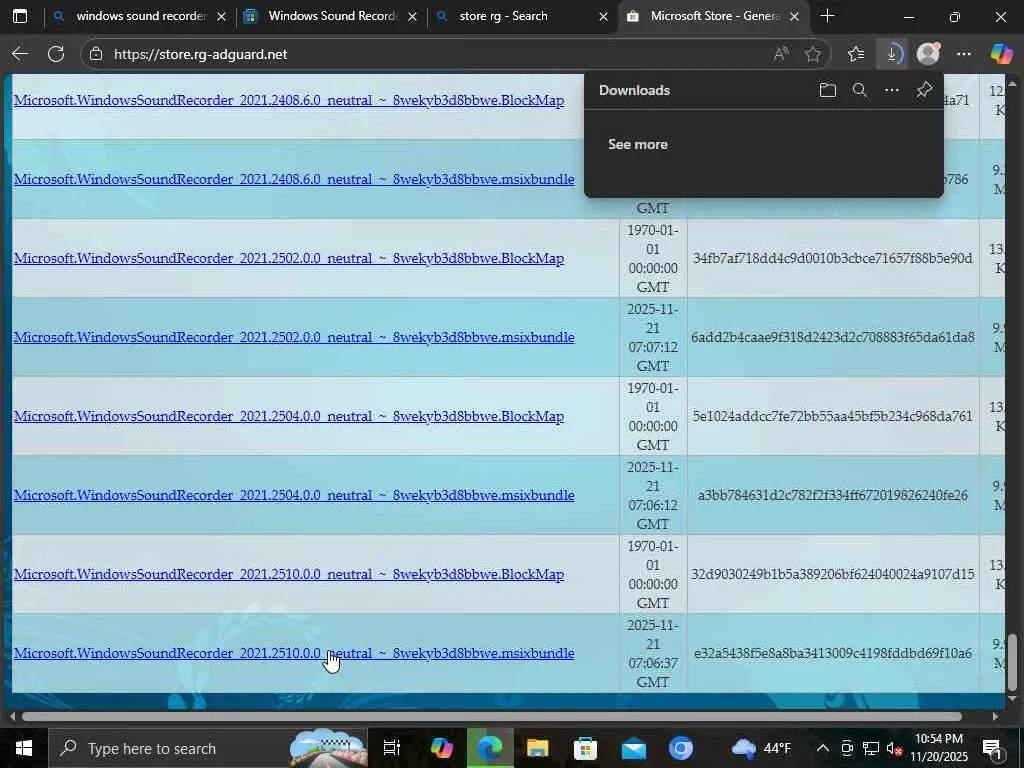Select SHA-1 hash a3bb784631d2c782f2f334ff672019826240fe26
Viewport: 1024px width, 768px height.
[833, 496]
